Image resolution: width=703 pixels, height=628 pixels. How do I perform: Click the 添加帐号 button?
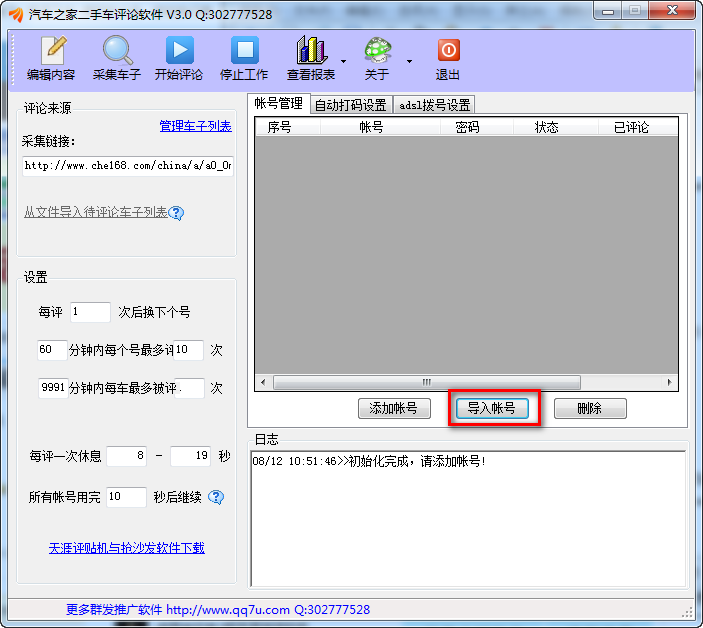[394, 408]
